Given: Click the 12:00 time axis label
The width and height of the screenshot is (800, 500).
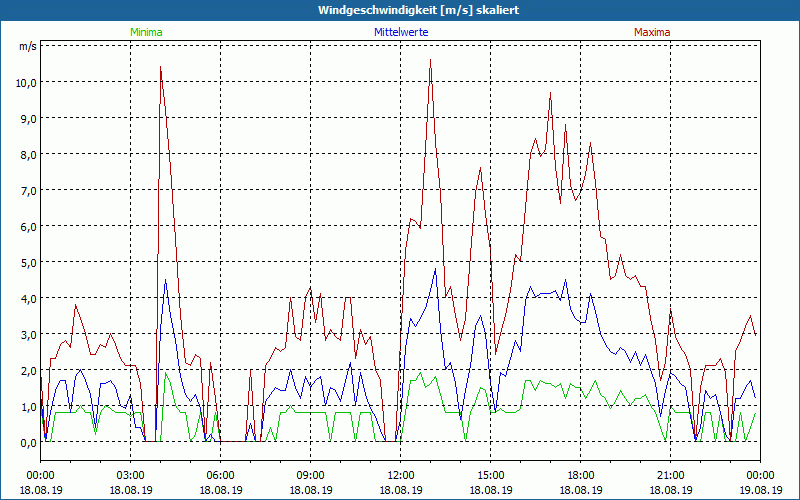Looking at the screenshot, I should tap(401, 476).
